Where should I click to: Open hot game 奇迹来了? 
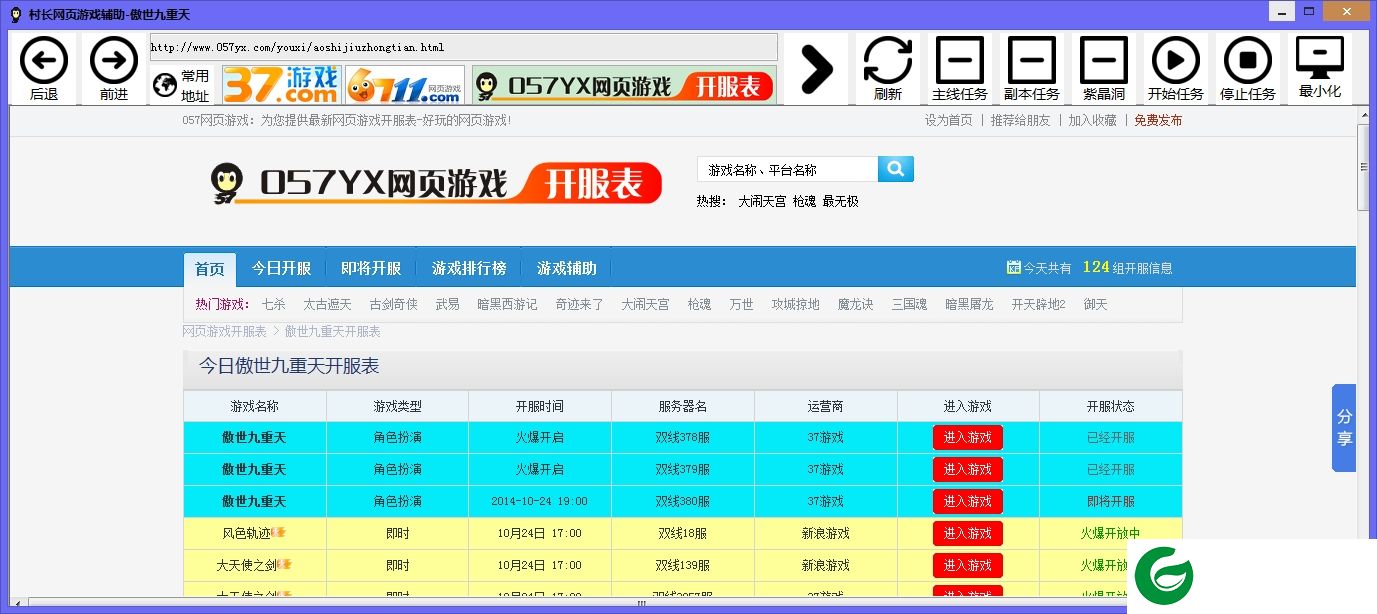coord(580,304)
